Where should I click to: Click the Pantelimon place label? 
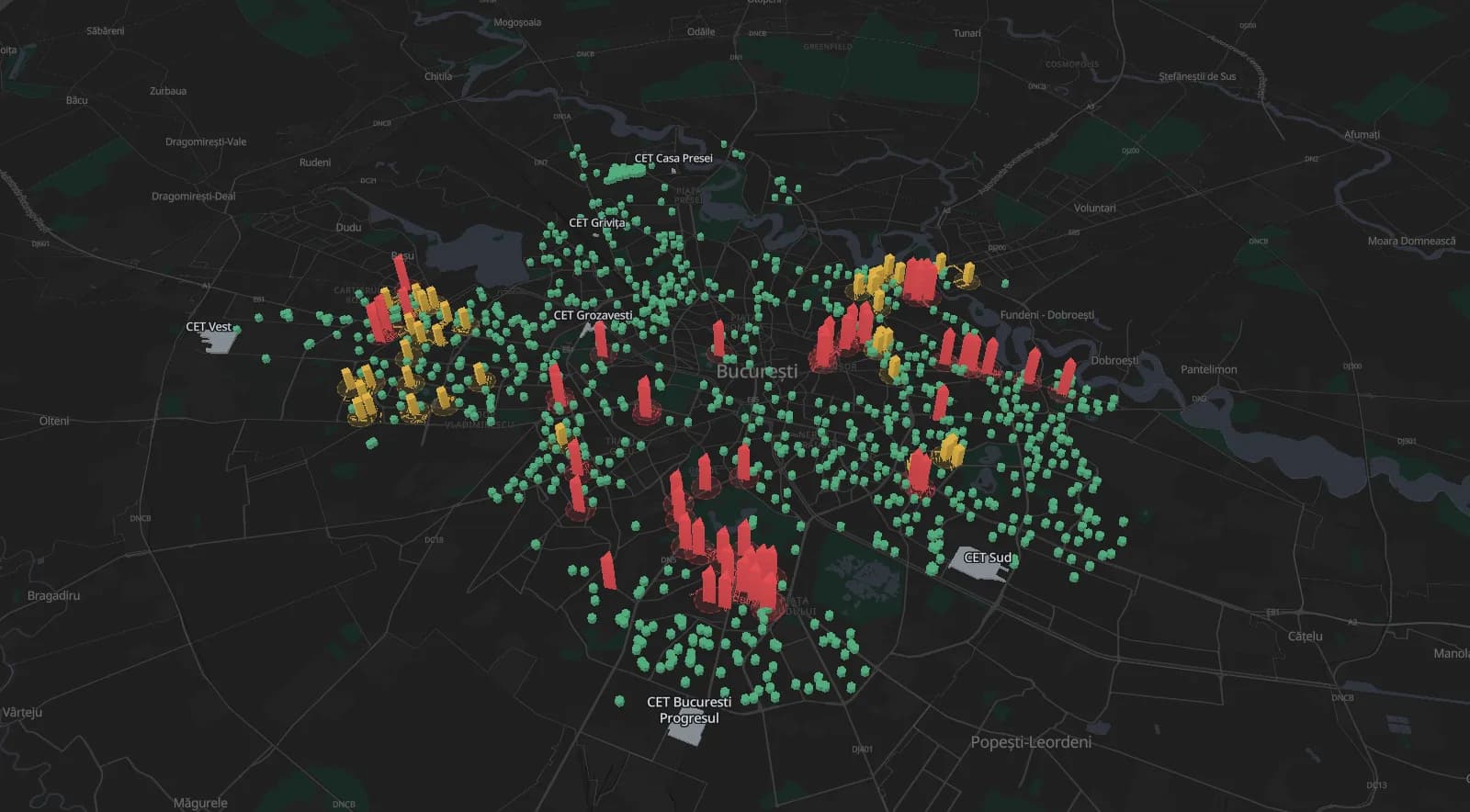1208,369
